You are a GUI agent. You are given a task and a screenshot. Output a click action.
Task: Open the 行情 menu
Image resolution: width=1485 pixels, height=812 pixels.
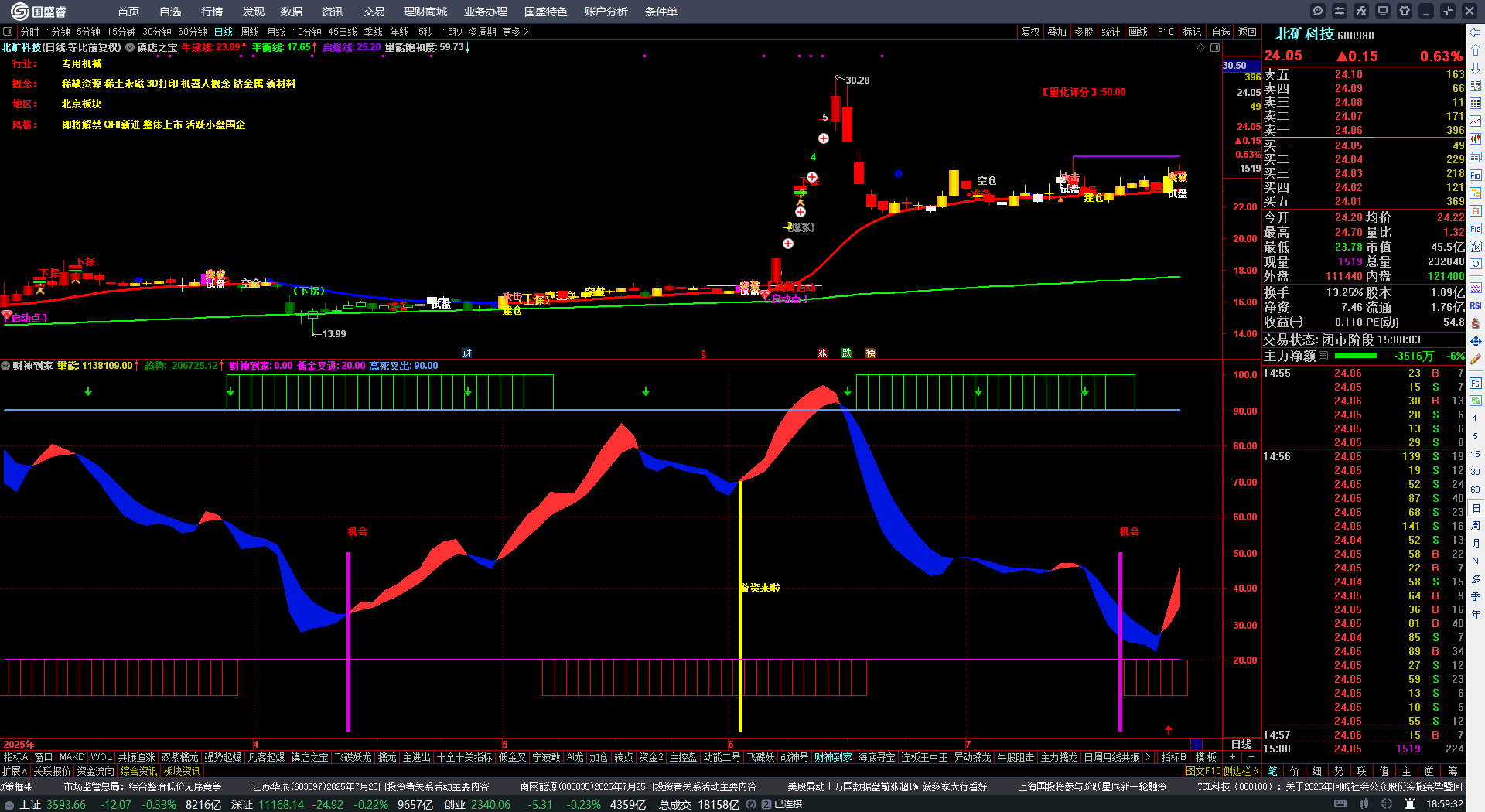pyautogui.click(x=212, y=12)
